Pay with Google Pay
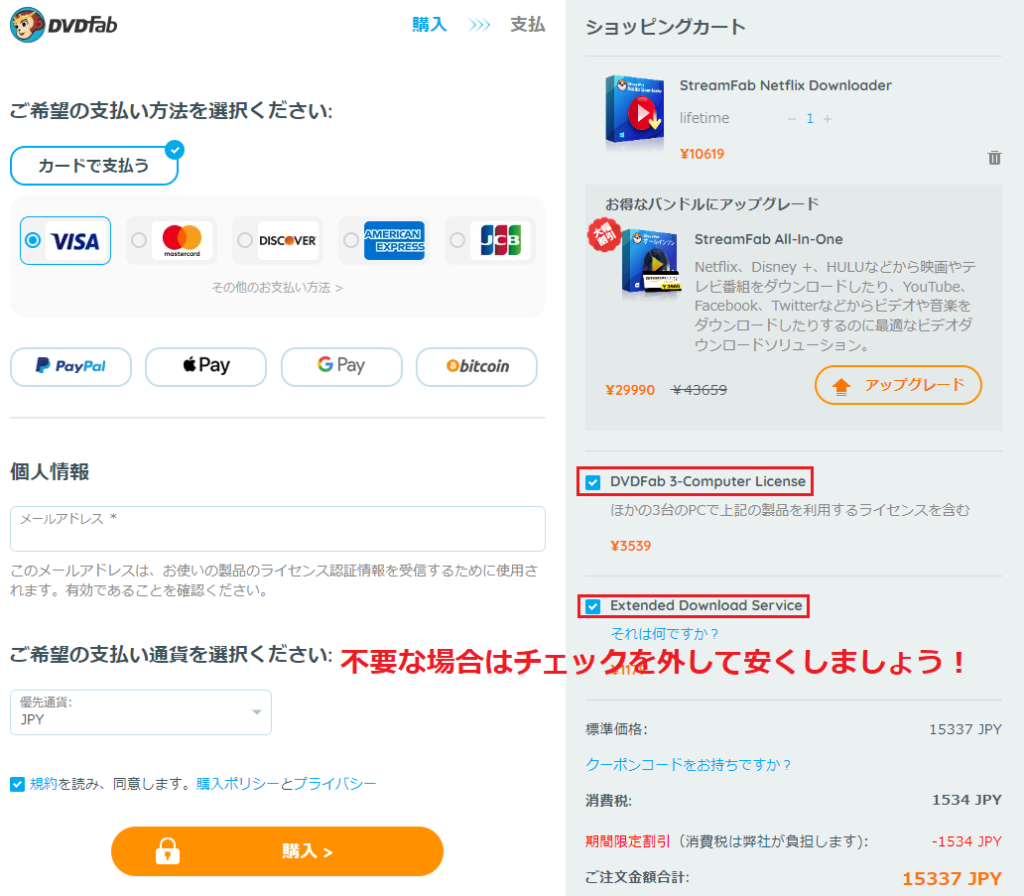 342,366
